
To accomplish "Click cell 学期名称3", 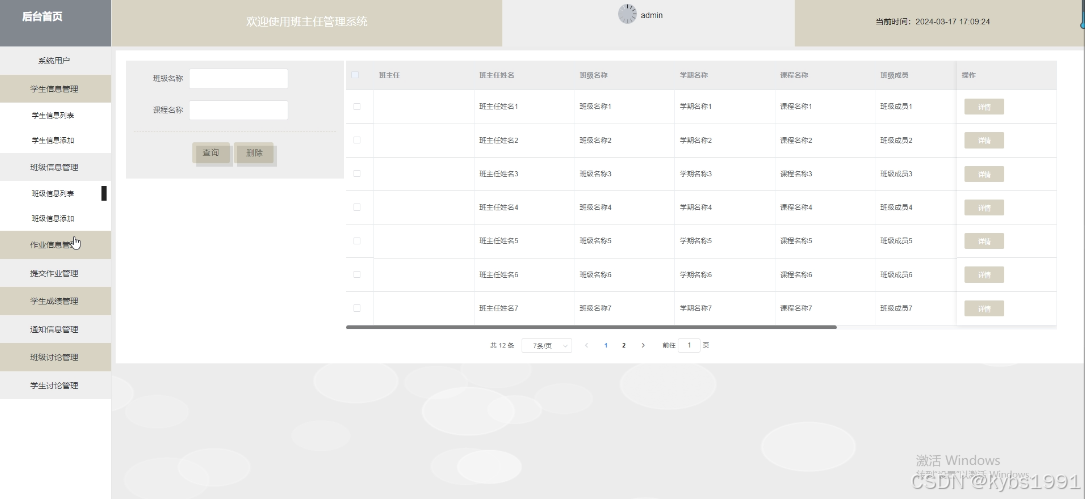I will click(695, 174).
